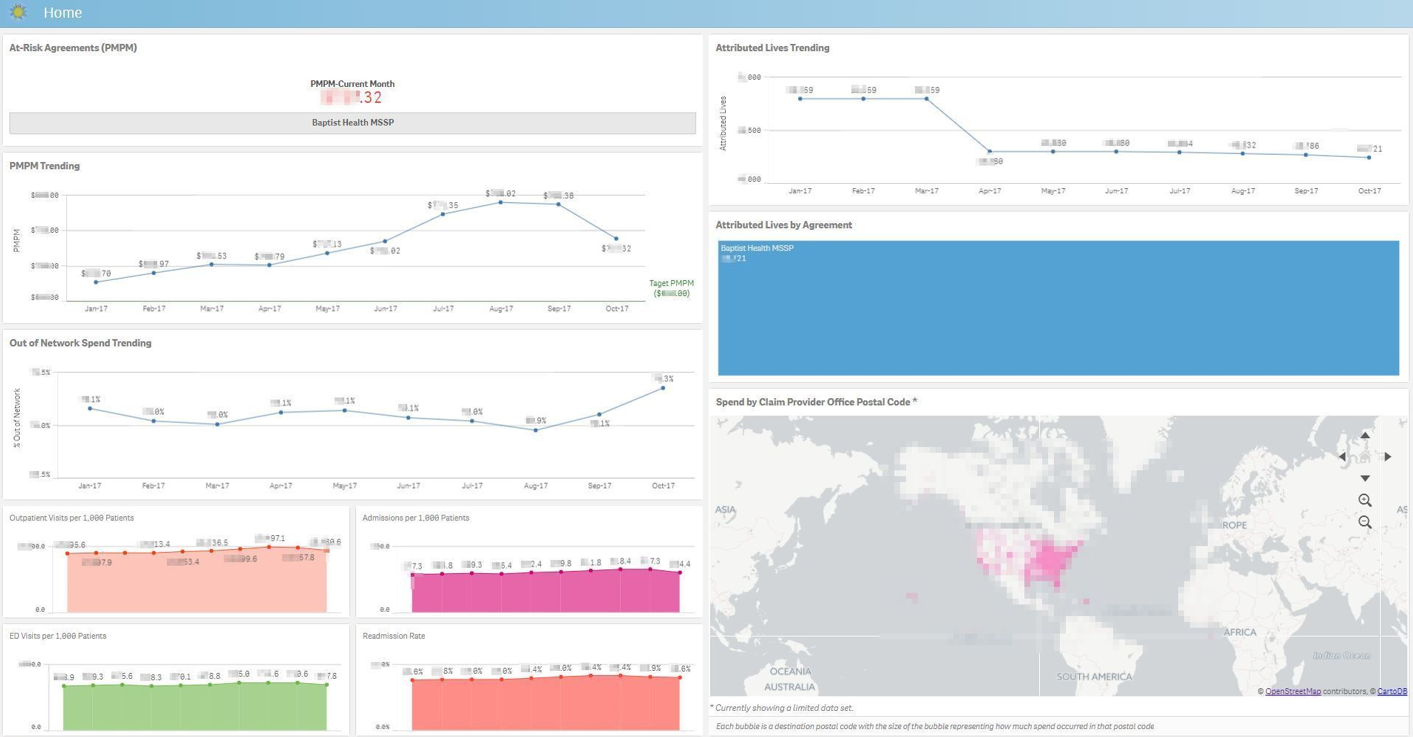The width and height of the screenshot is (1413, 737).
Task: Pan the map down with the down arrow
Action: click(x=1364, y=477)
